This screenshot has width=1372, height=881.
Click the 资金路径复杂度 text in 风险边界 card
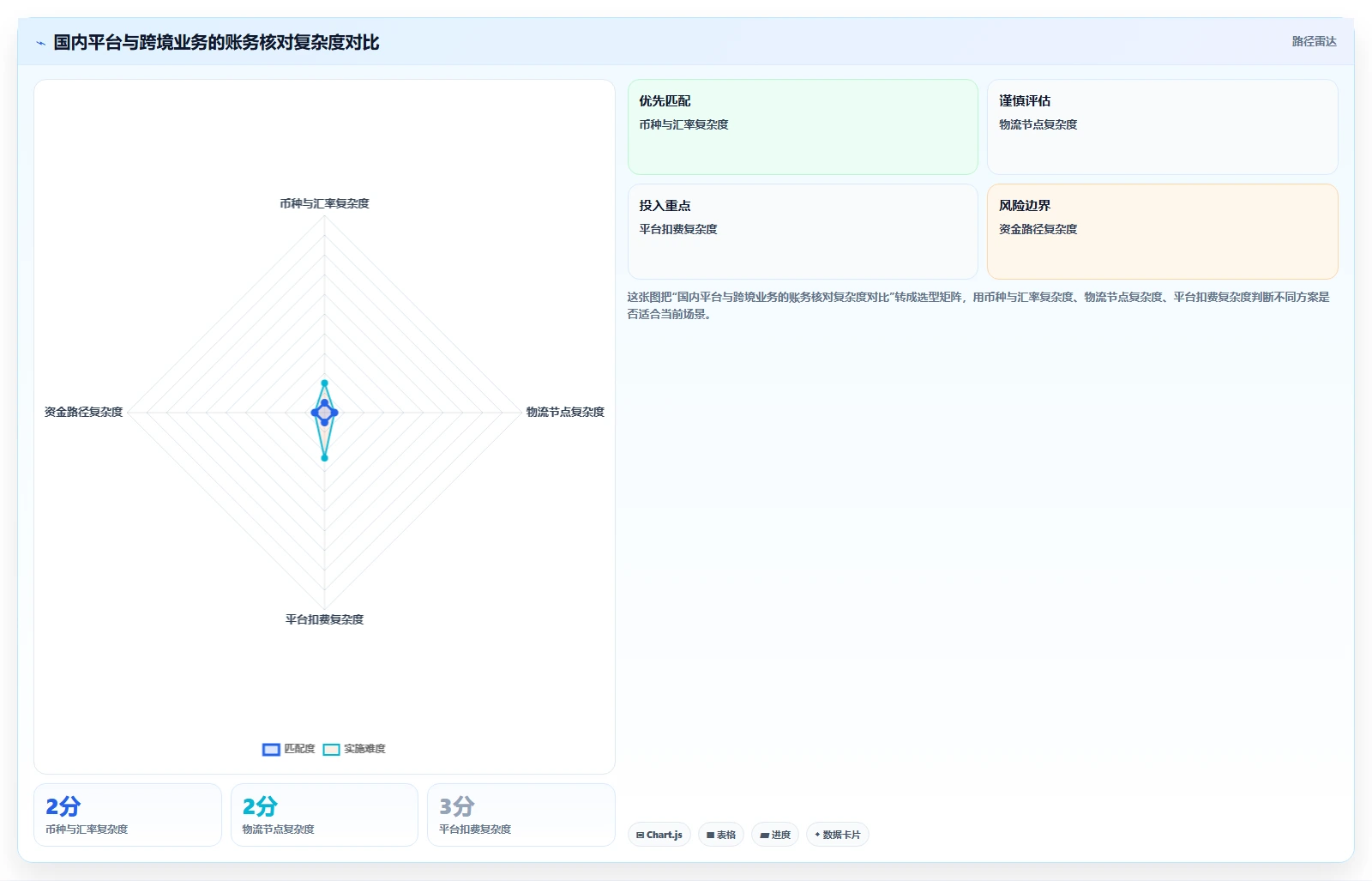click(x=1038, y=229)
